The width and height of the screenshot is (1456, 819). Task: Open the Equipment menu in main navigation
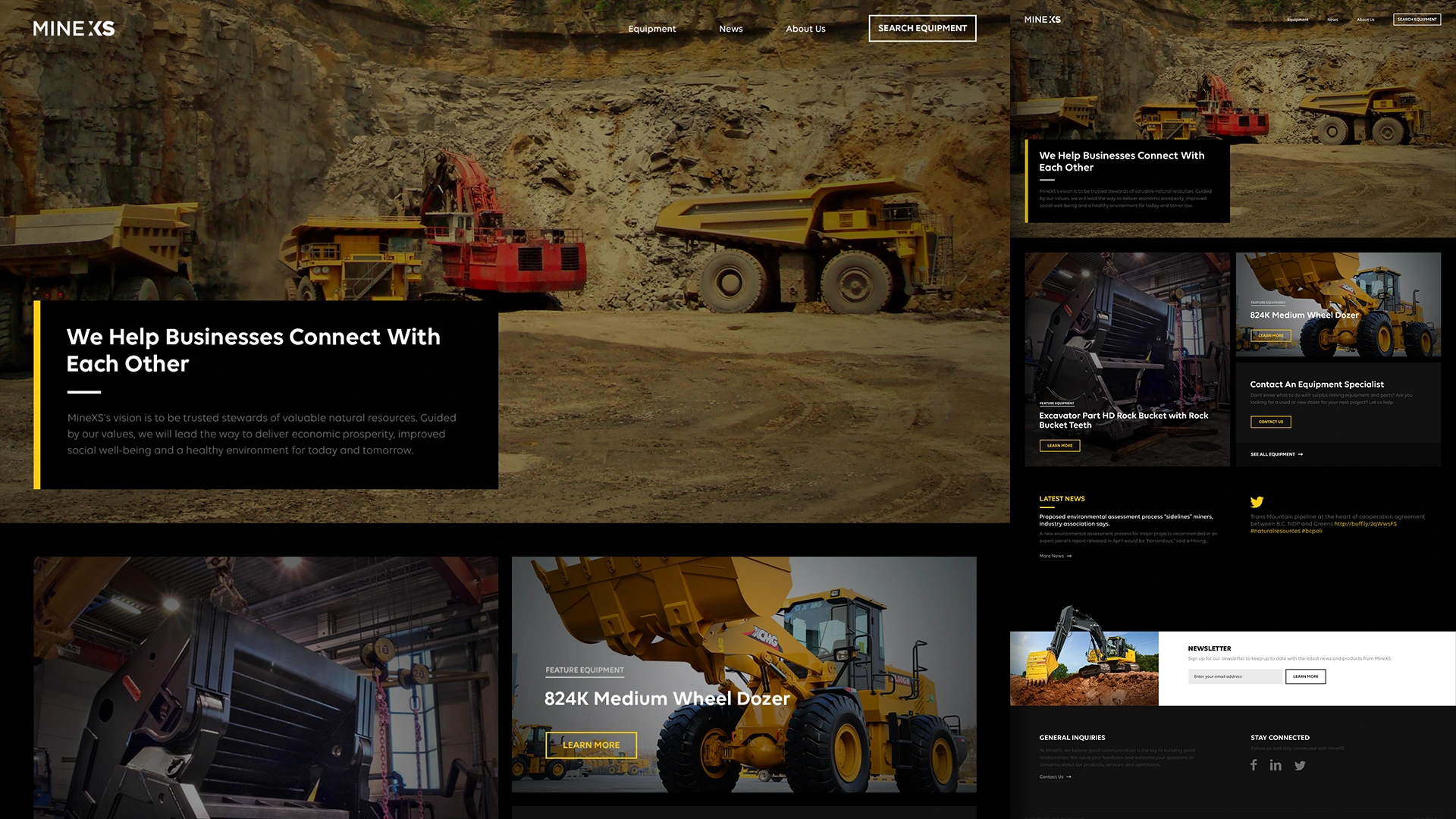click(x=651, y=29)
